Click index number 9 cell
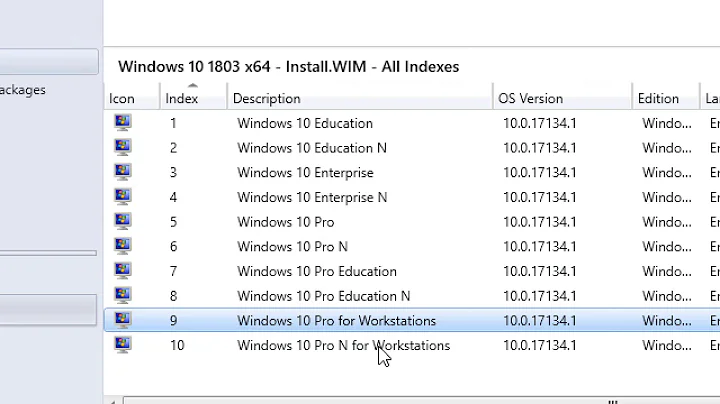Viewport: 720px width, 404px height. pyautogui.click(x=173, y=321)
